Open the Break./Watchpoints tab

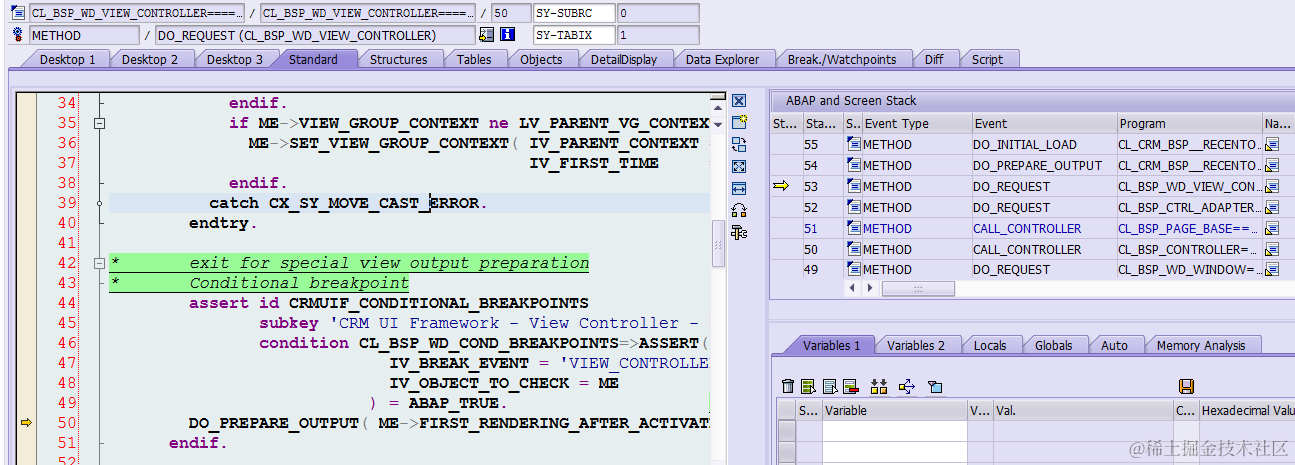(842, 59)
